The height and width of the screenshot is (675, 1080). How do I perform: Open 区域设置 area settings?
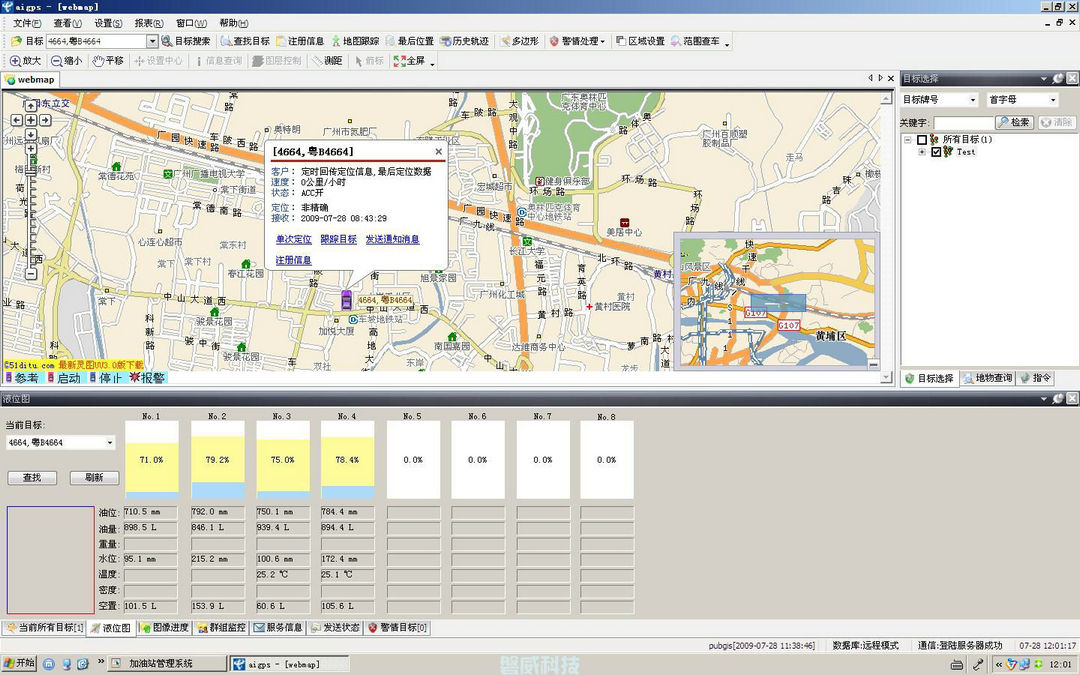[x=640, y=41]
